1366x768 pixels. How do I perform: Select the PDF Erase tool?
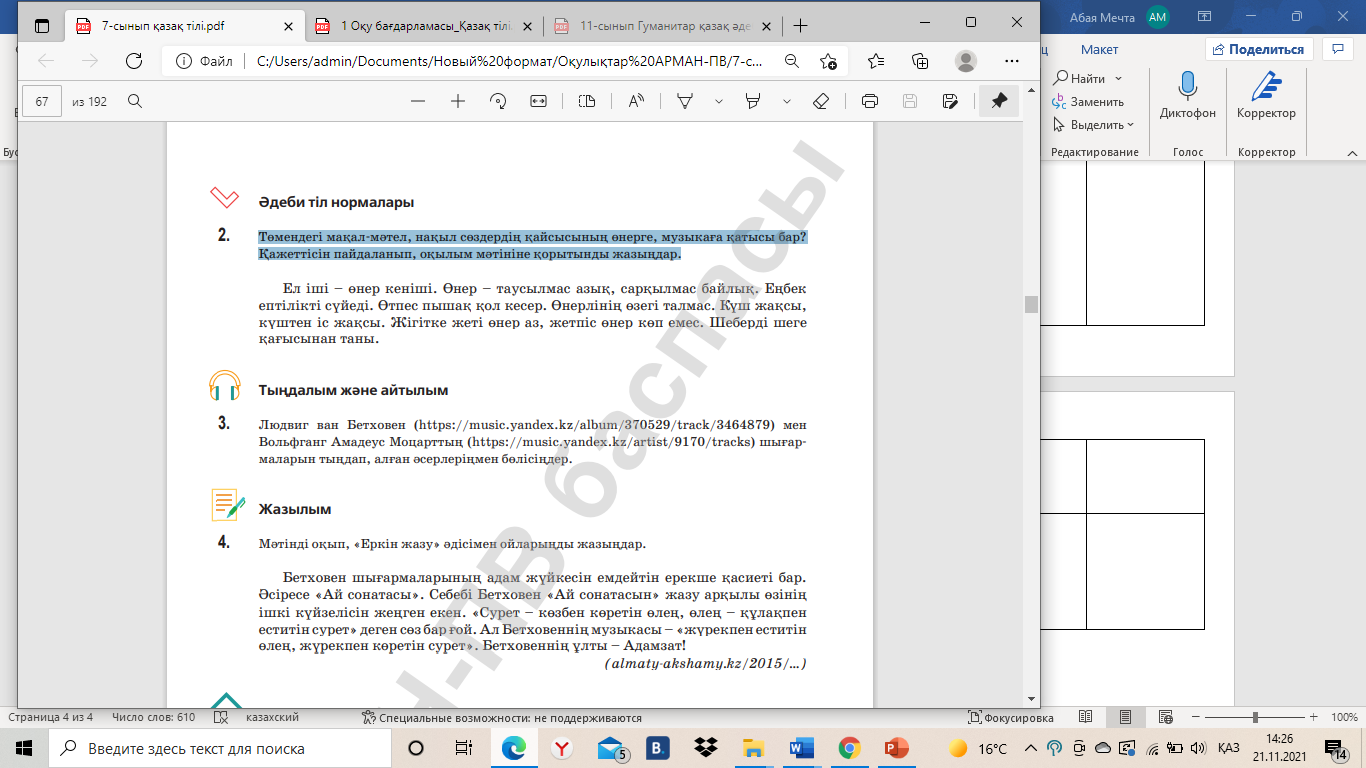(x=821, y=101)
